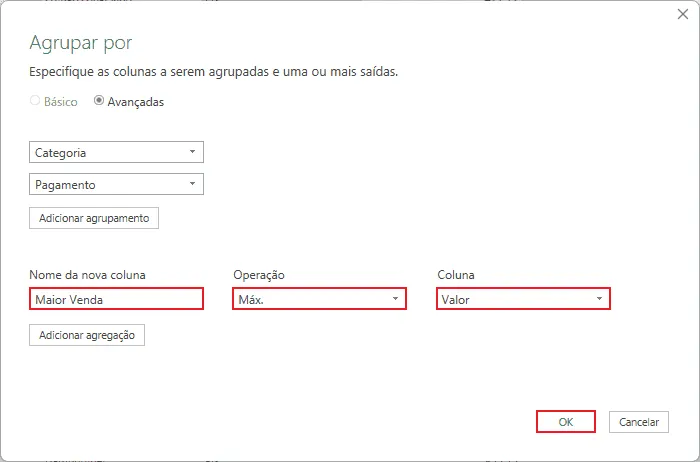Click the Nome da nova coluna label
The width and height of the screenshot is (700, 462).
pos(88,275)
